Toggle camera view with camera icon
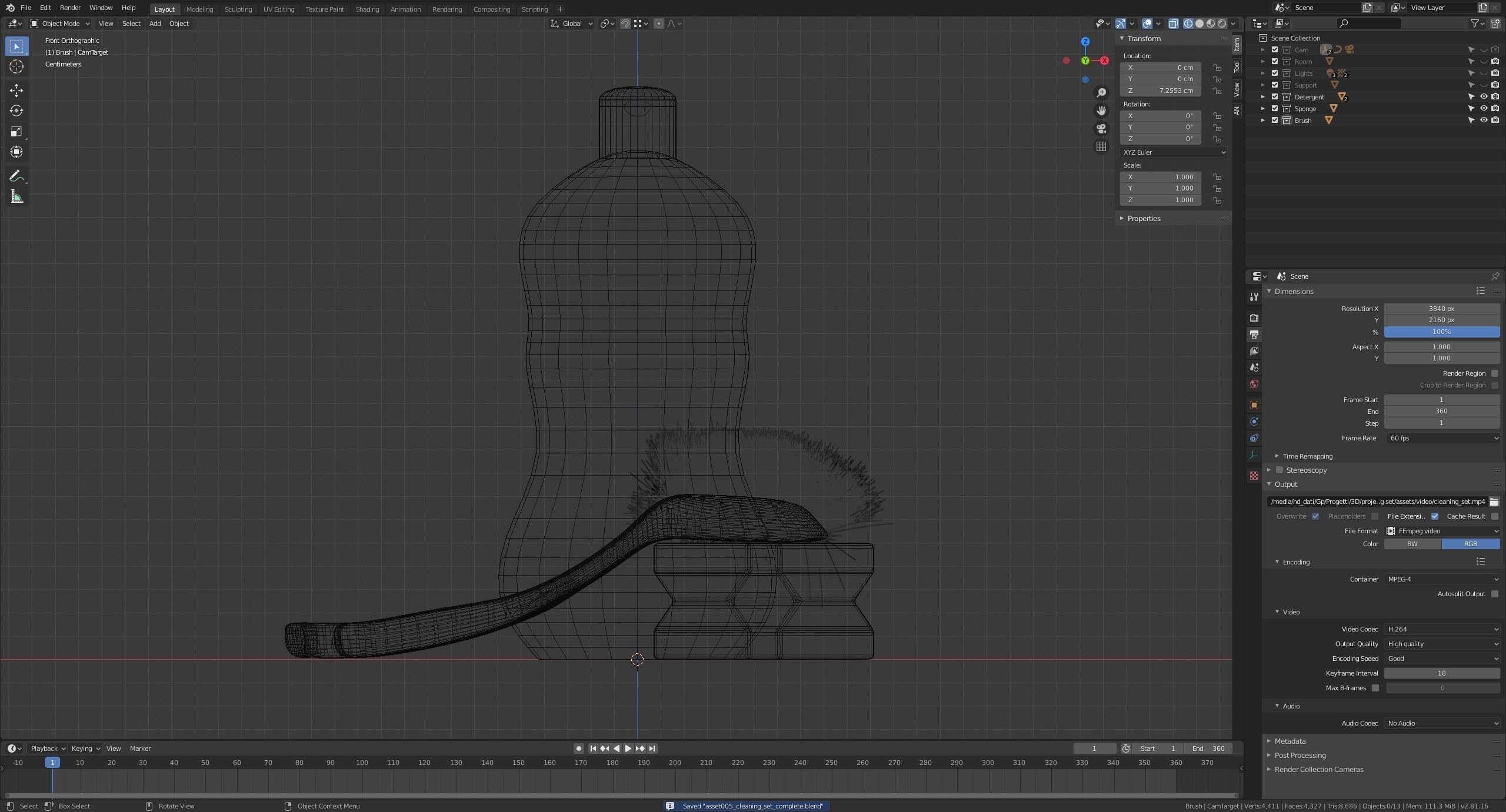1506x812 pixels. (x=1101, y=129)
